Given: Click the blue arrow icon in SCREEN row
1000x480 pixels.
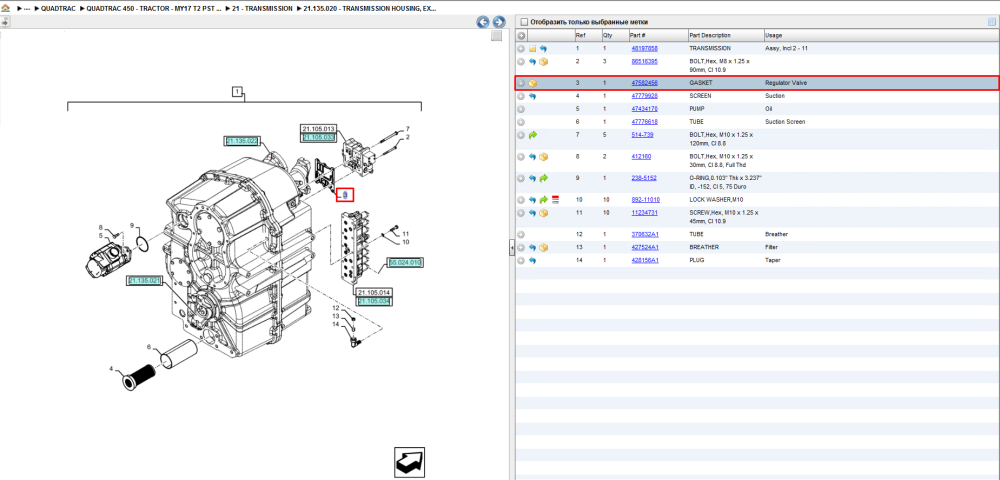Looking at the screenshot, I should (533, 96).
